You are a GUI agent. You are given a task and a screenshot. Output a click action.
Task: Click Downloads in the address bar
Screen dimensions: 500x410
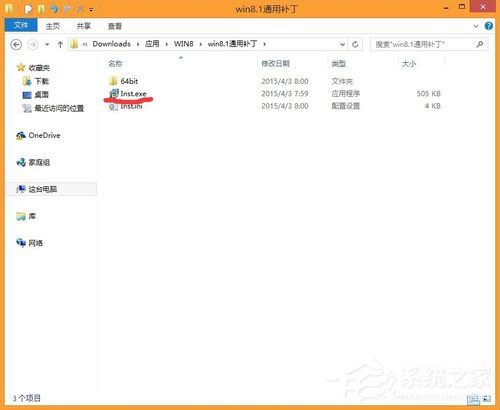pyautogui.click(x=111, y=44)
